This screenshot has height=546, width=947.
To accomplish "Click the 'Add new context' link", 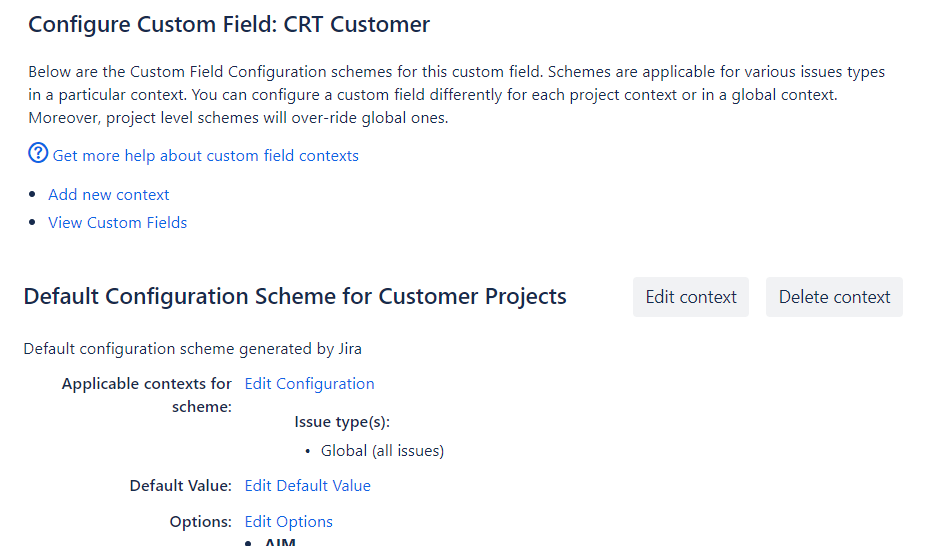I will [x=109, y=195].
